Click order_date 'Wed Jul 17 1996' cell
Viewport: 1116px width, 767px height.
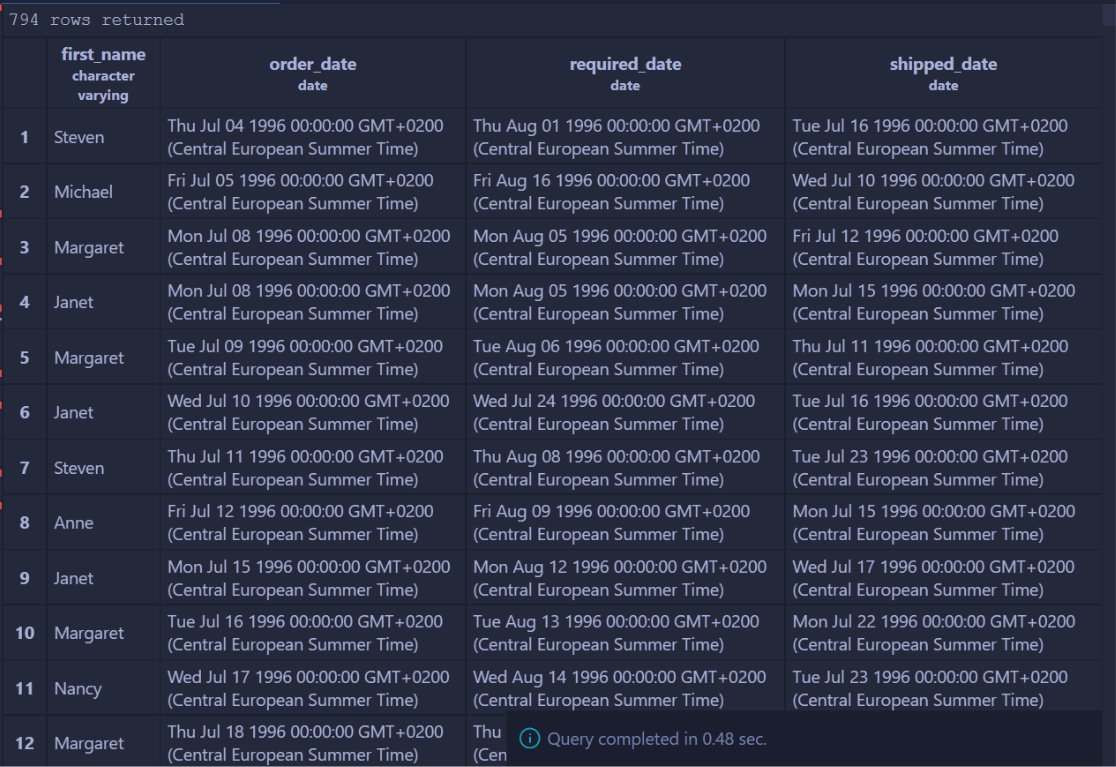tap(312, 688)
